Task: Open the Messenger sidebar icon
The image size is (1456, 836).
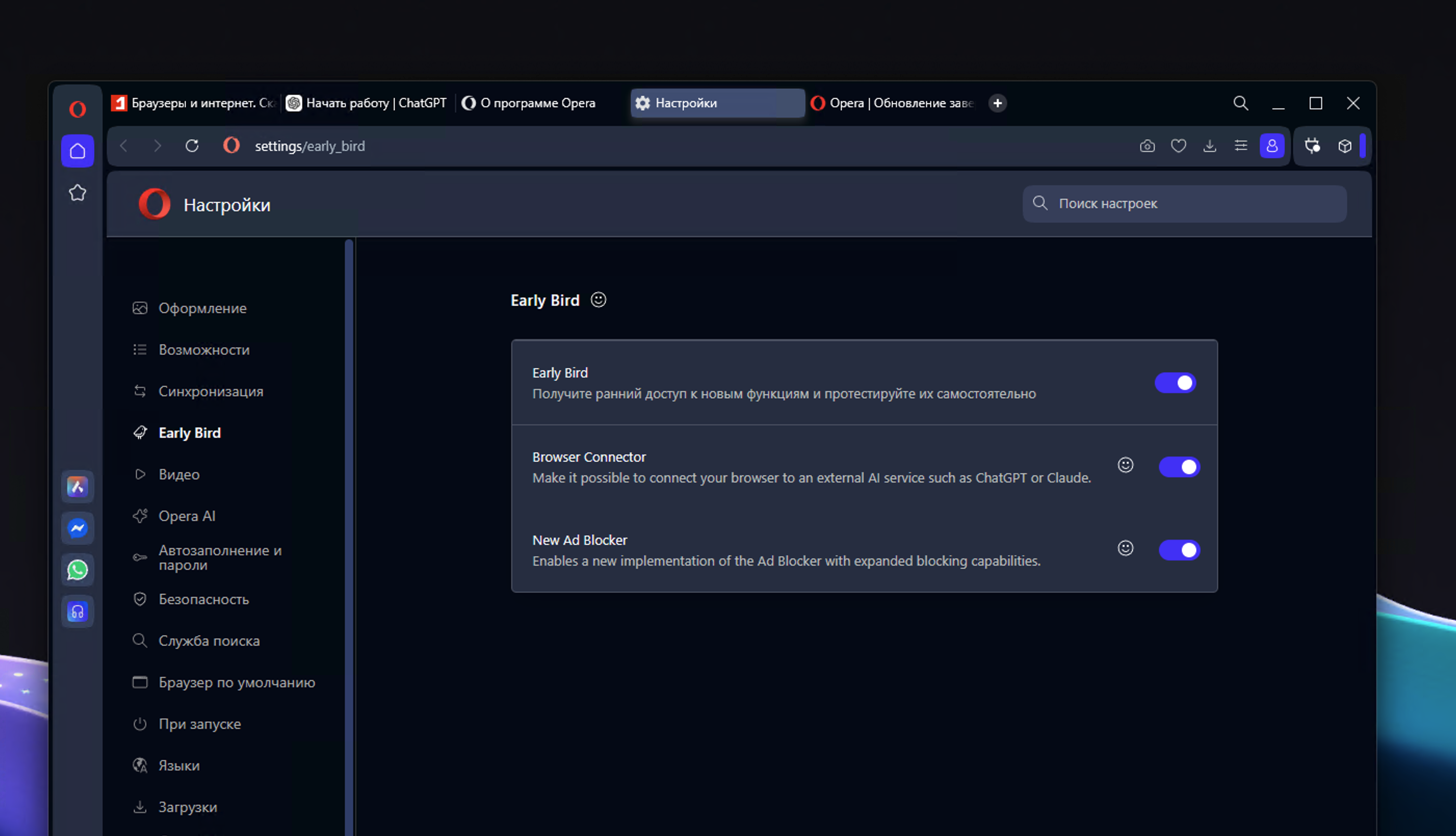Action: click(x=77, y=528)
